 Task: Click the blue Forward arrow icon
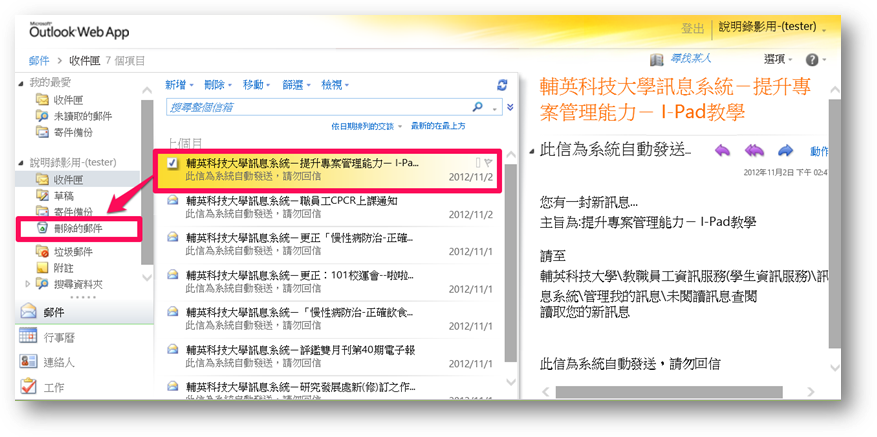pos(786,151)
